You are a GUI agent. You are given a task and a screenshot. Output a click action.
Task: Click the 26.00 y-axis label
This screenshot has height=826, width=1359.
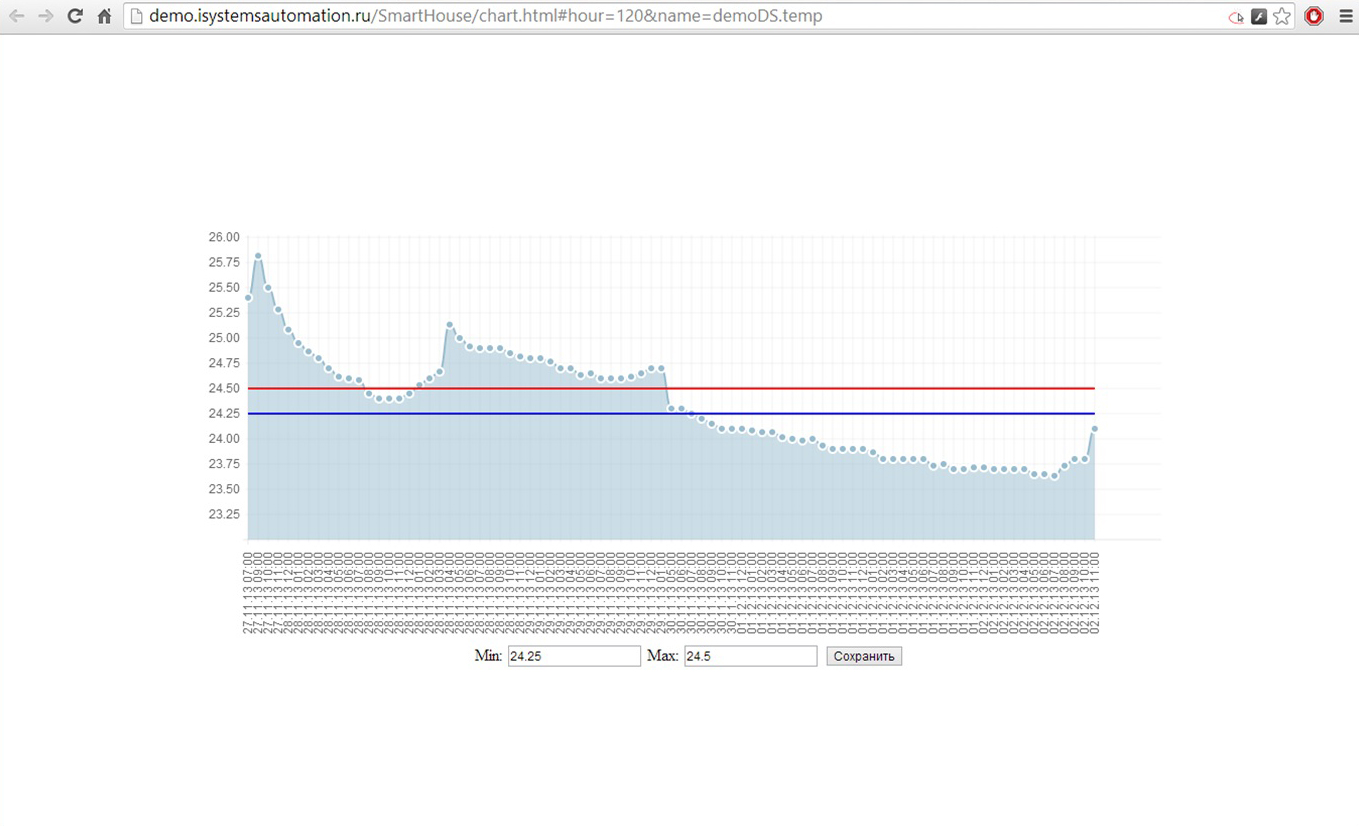pos(224,237)
